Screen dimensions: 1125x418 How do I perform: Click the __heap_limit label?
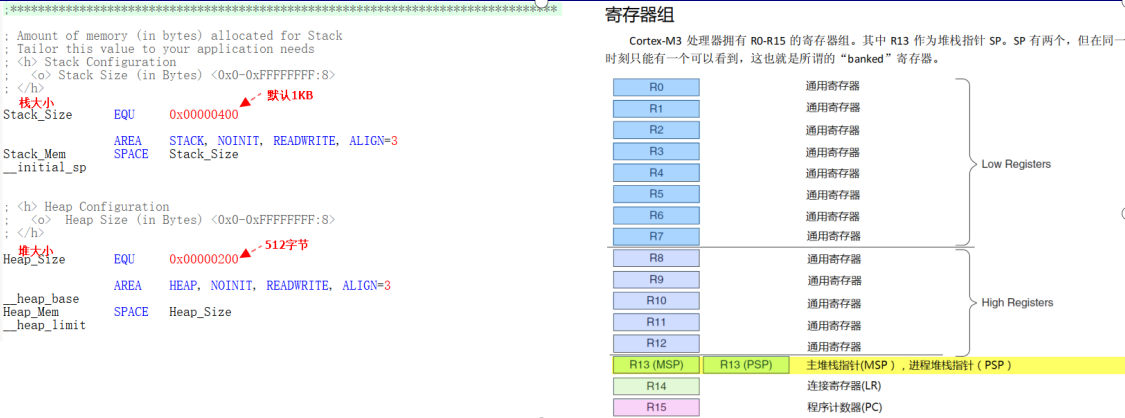point(44,326)
